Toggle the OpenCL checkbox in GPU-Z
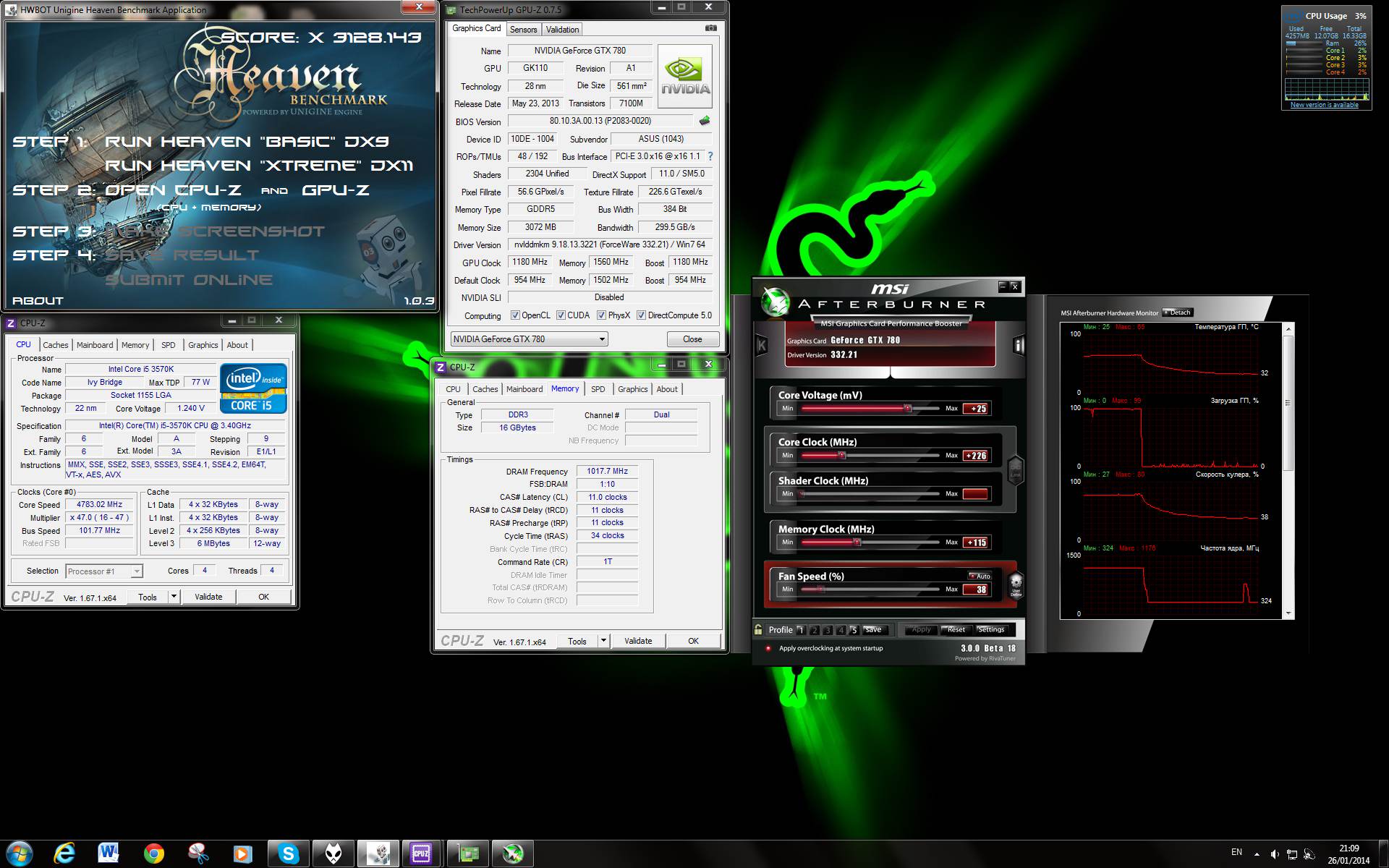 coord(515,315)
